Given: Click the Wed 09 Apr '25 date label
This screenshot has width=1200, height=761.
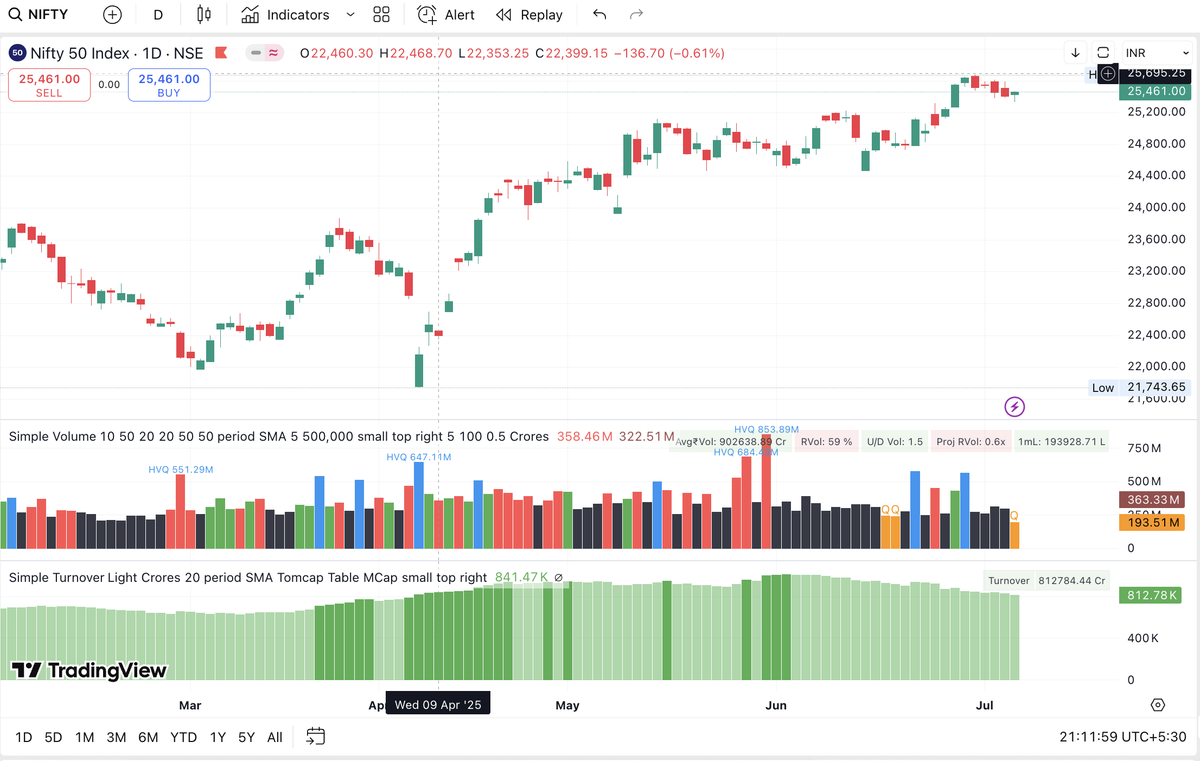Looking at the screenshot, I should pos(438,705).
